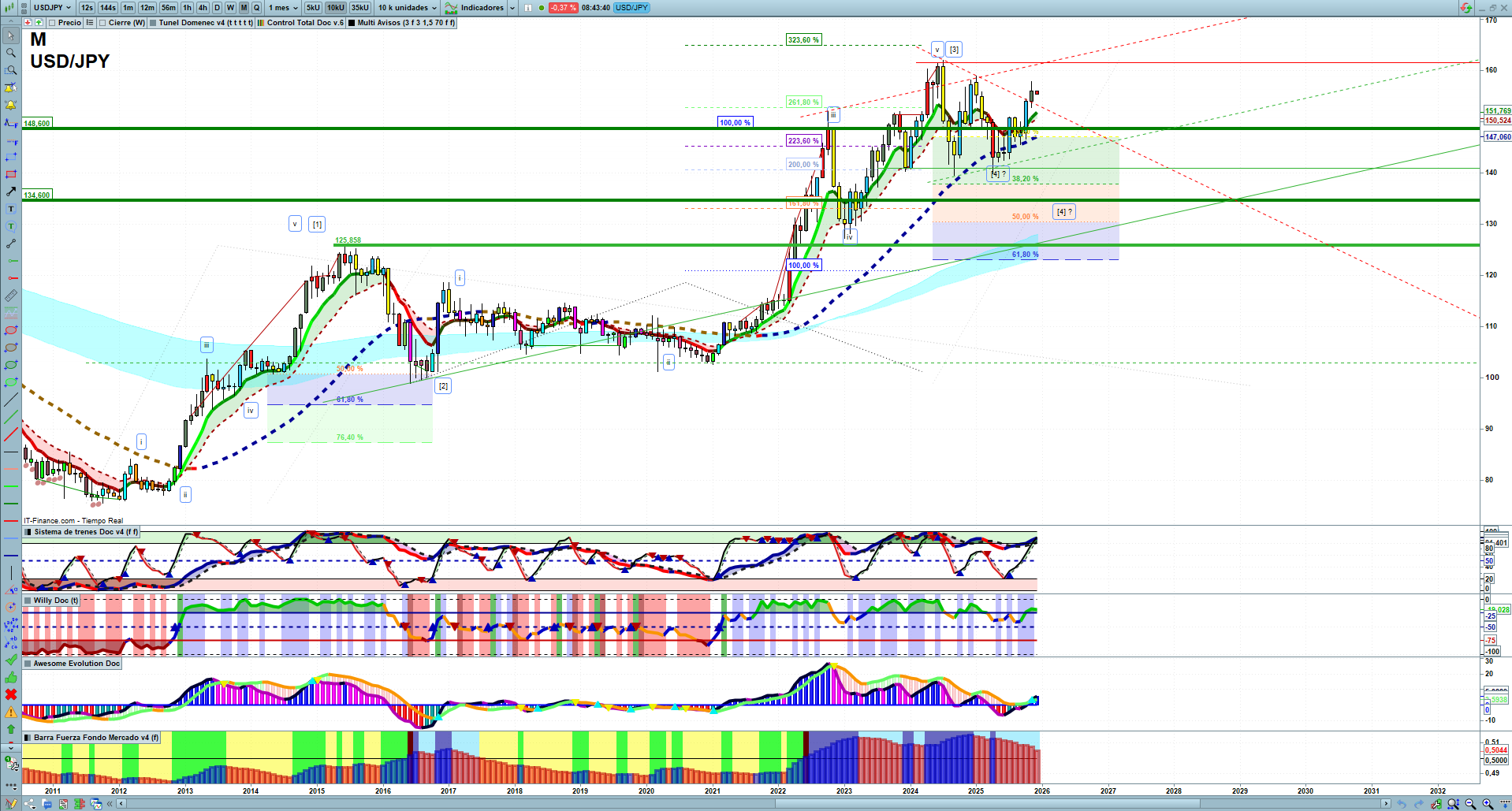Click the 134,600 price level label
Image resolution: width=1512 pixels, height=811 pixels.
[x=37, y=195]
